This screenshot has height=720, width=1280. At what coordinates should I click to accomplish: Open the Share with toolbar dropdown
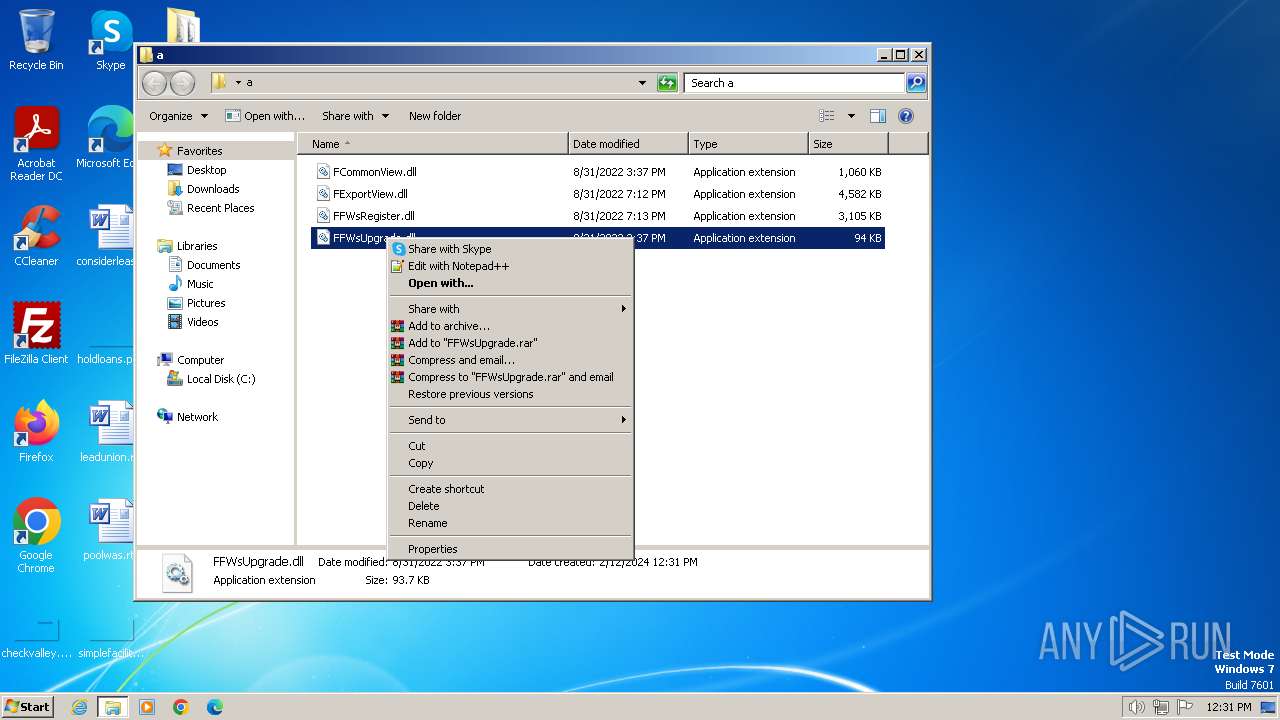click(x=355, y=116)
